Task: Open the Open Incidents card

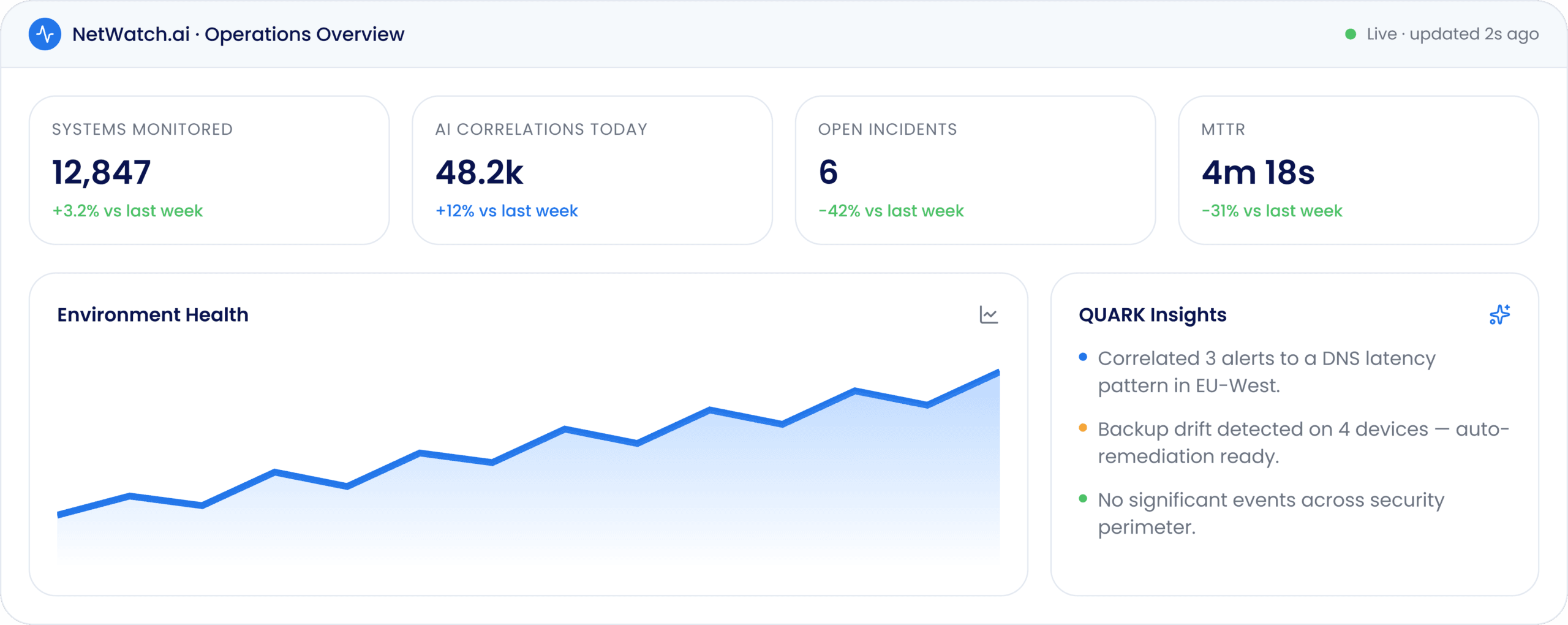Action: [x=975, y=170]
